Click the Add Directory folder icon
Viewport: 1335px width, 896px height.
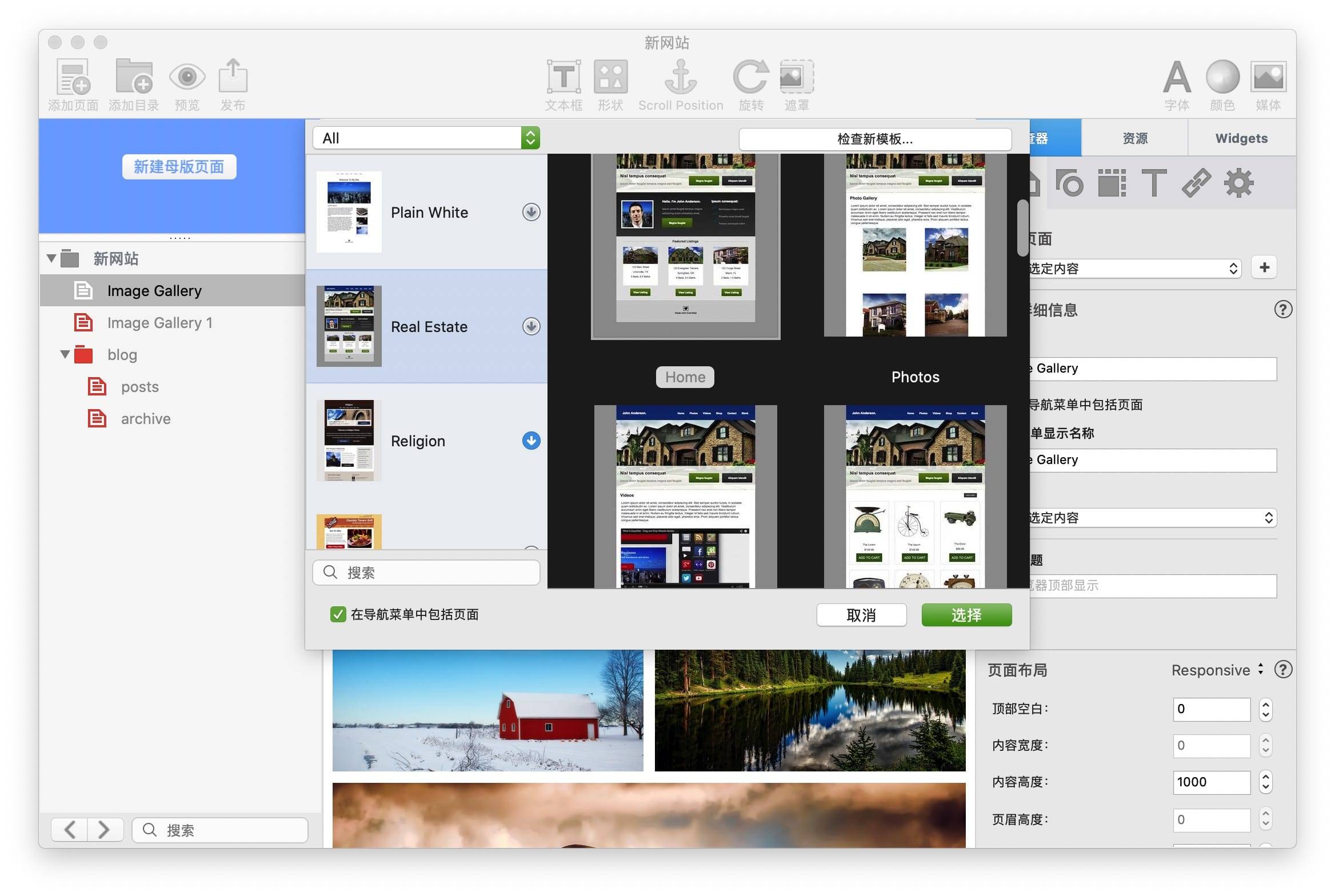134,77
